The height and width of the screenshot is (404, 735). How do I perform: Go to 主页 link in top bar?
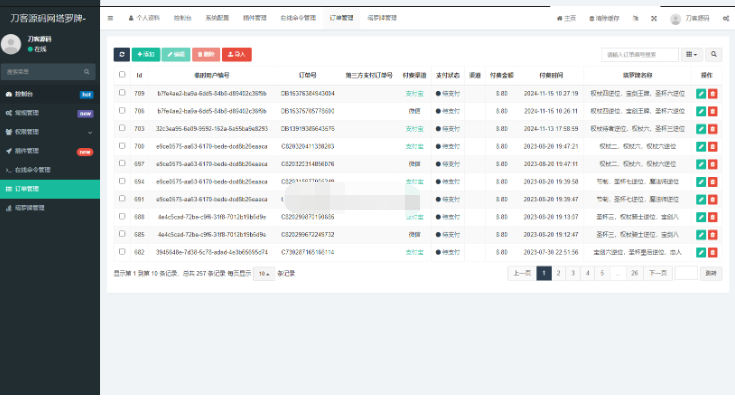click(566, 18)
